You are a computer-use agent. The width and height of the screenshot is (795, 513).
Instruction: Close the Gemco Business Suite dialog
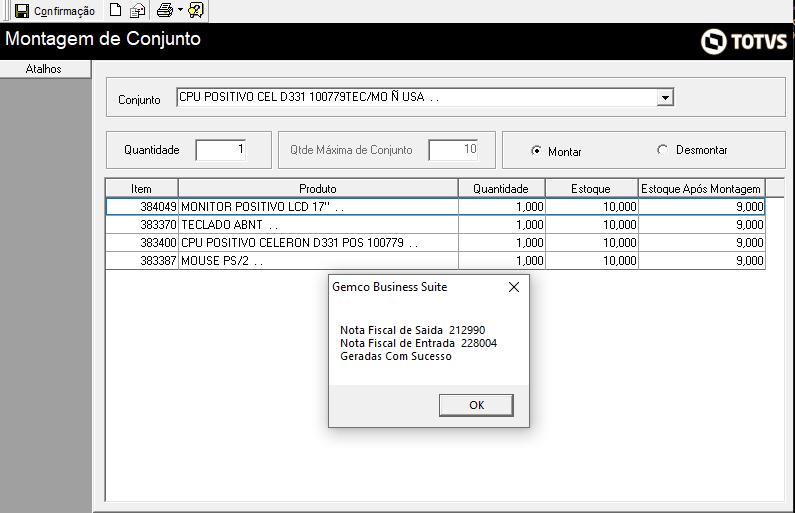click(514, 287)
